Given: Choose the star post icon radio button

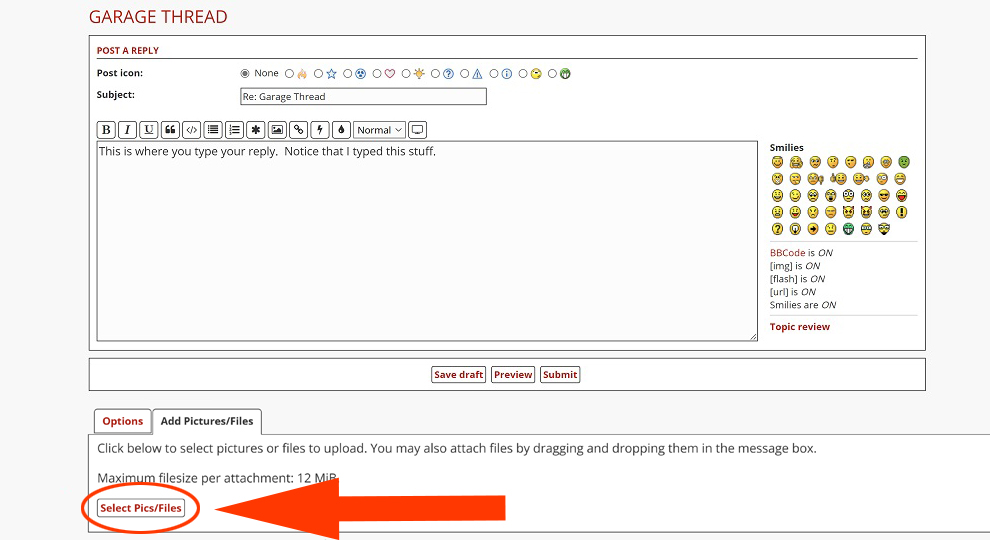Looking at the screenshot, I should 319,73.
